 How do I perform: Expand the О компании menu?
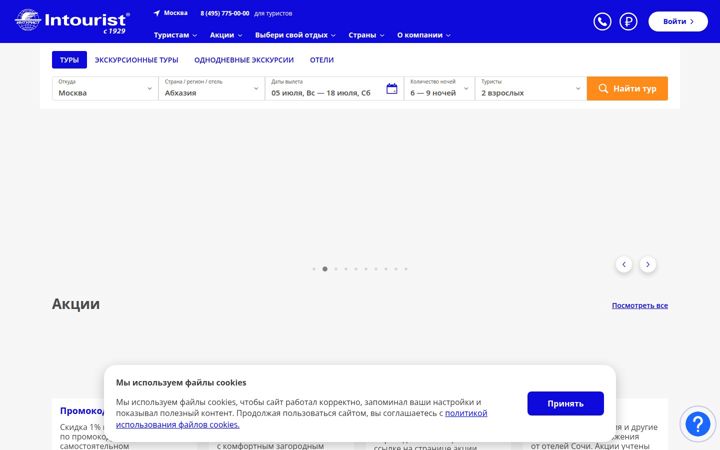(423, 35)
